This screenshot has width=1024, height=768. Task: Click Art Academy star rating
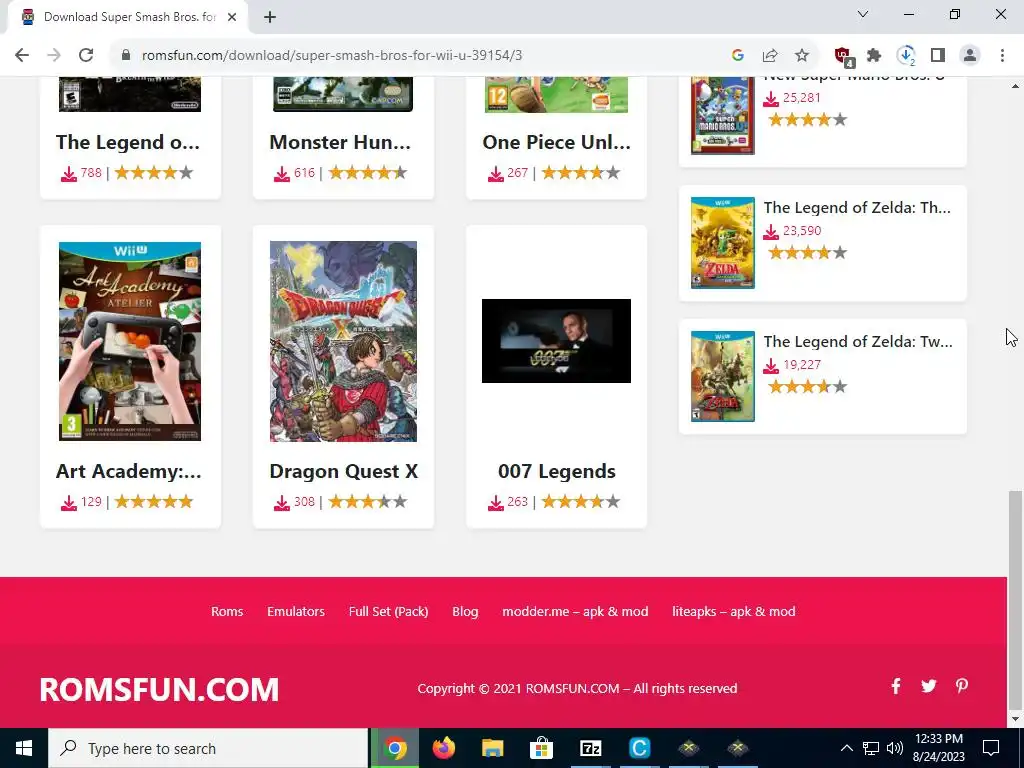154,502
